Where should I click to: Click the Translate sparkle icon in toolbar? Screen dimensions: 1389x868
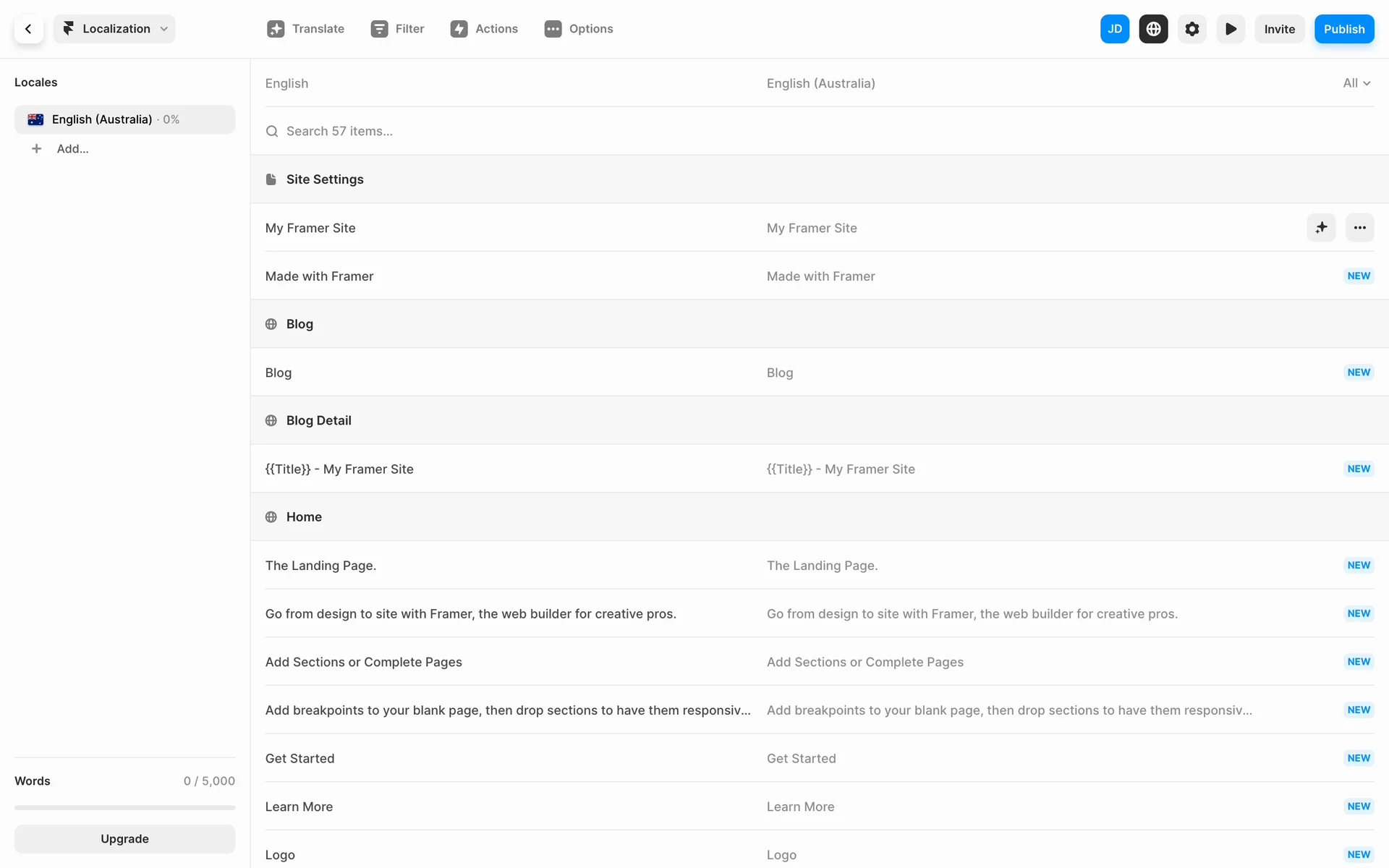[276, 29]
